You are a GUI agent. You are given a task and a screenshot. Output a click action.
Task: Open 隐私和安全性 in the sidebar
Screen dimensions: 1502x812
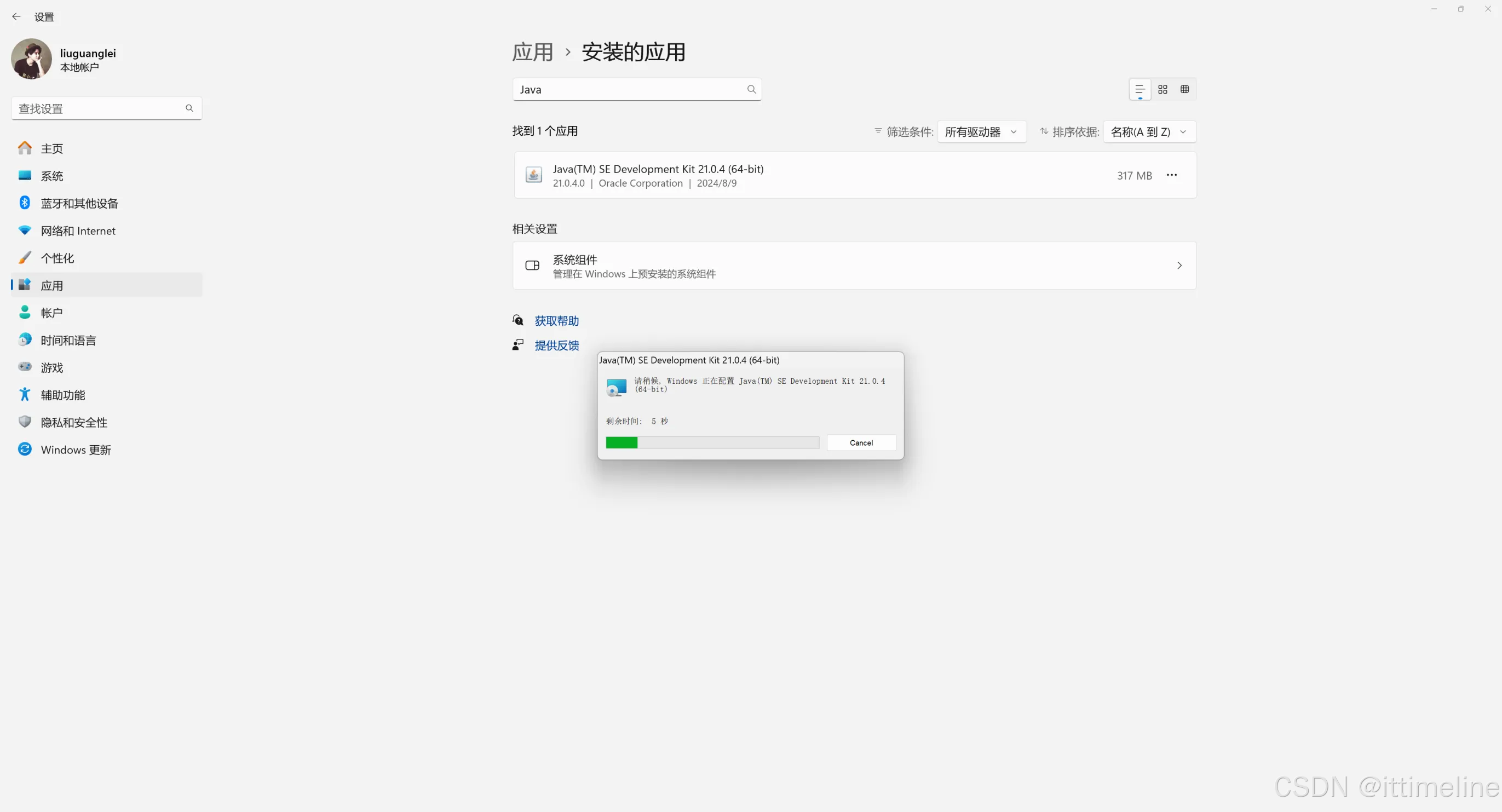(x=73, y=422)
